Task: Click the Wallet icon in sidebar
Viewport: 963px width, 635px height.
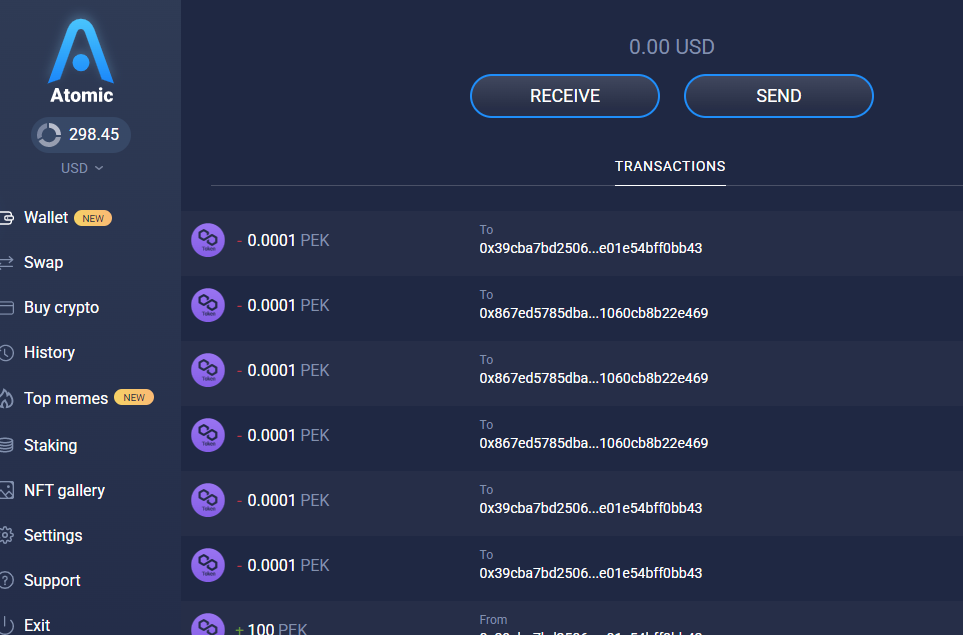Action: (6, 218)
